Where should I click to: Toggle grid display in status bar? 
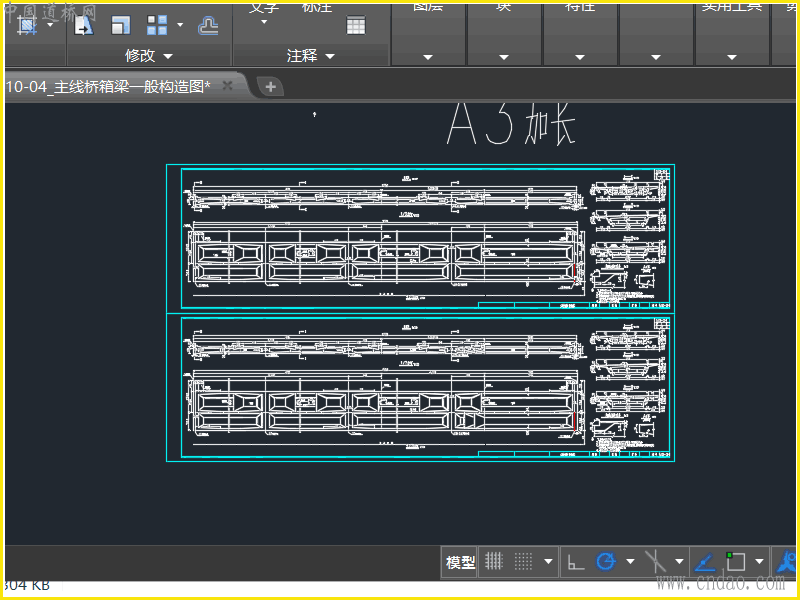(493, 562)
